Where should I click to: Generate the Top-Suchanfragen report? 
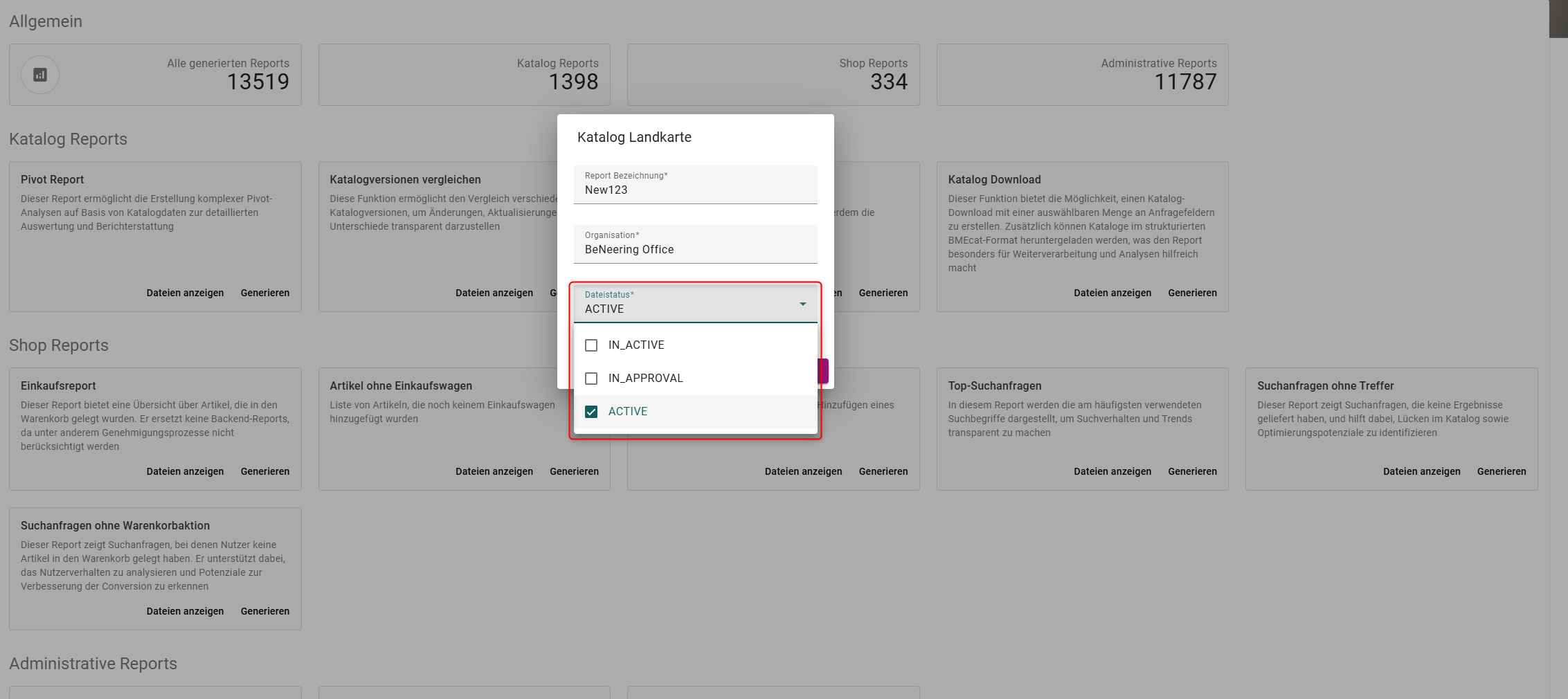point(1192,471)
